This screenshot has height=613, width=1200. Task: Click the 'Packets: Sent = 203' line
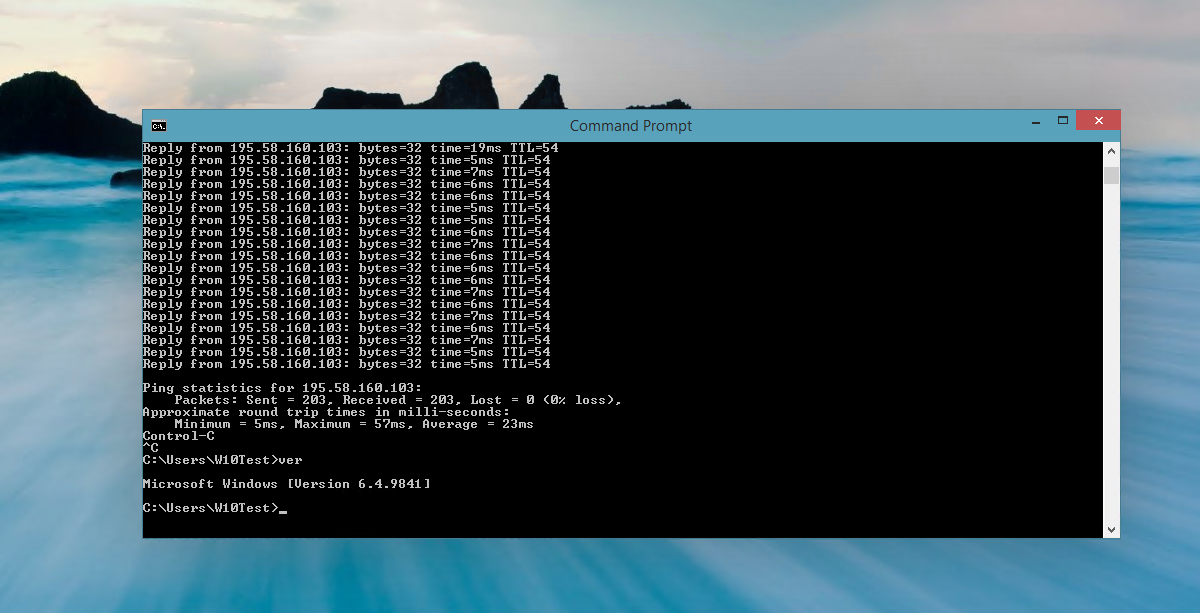point(398,400)
